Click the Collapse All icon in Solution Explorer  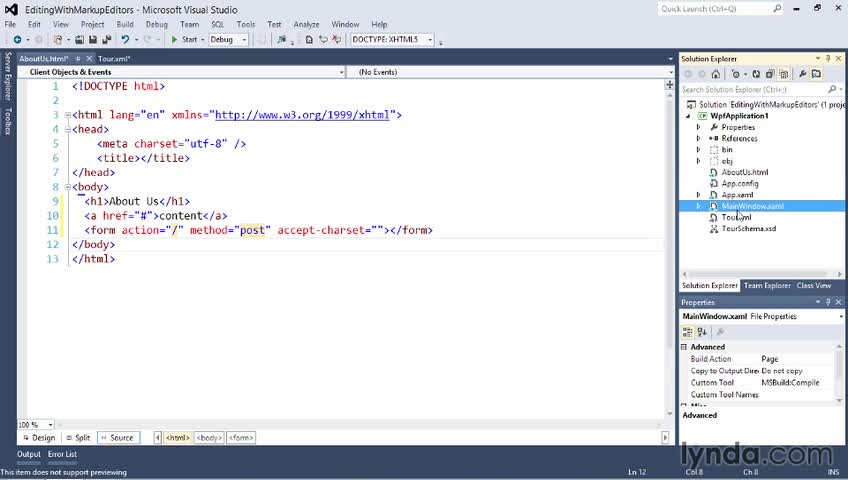point(770,74)
